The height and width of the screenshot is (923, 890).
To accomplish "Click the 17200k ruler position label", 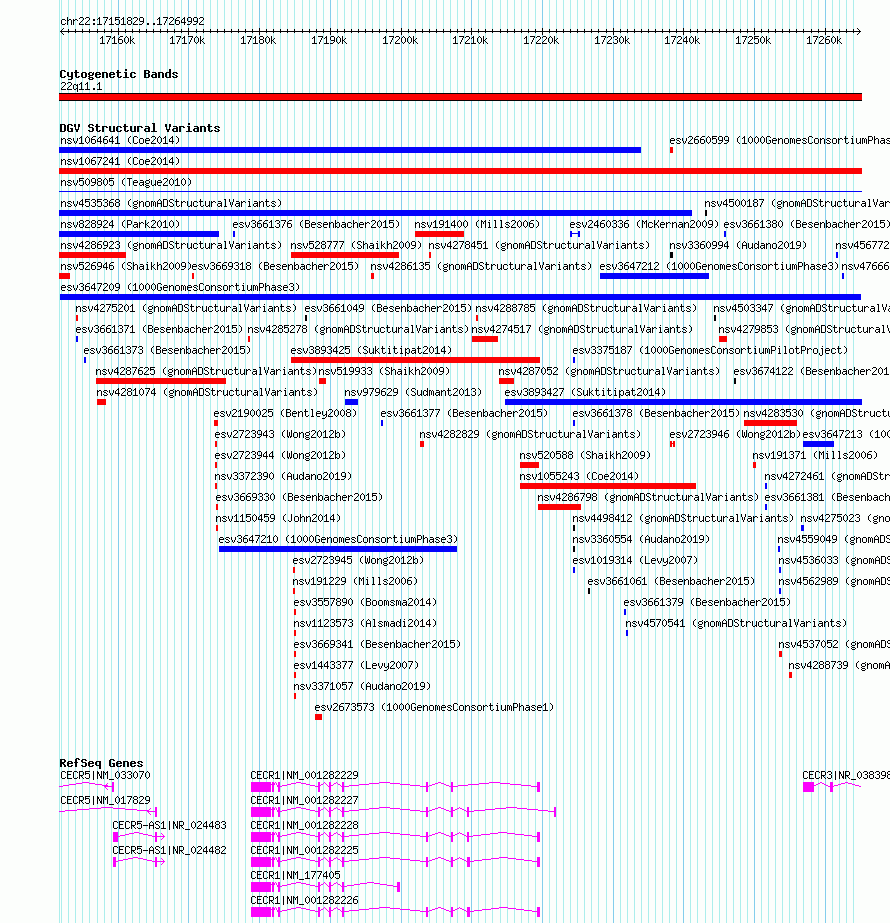I will 400,41.
